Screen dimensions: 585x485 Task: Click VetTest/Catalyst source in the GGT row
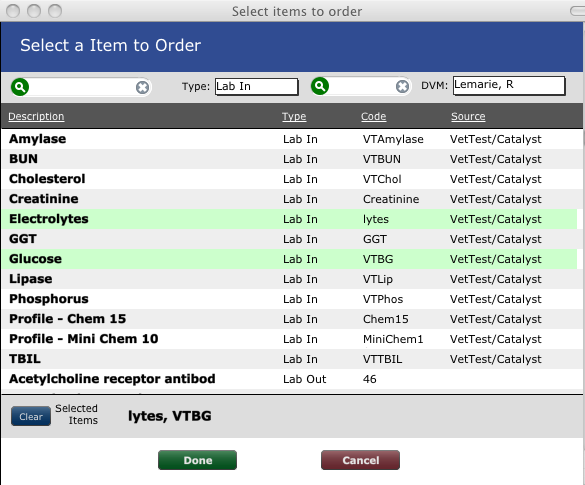click(495, 239)
